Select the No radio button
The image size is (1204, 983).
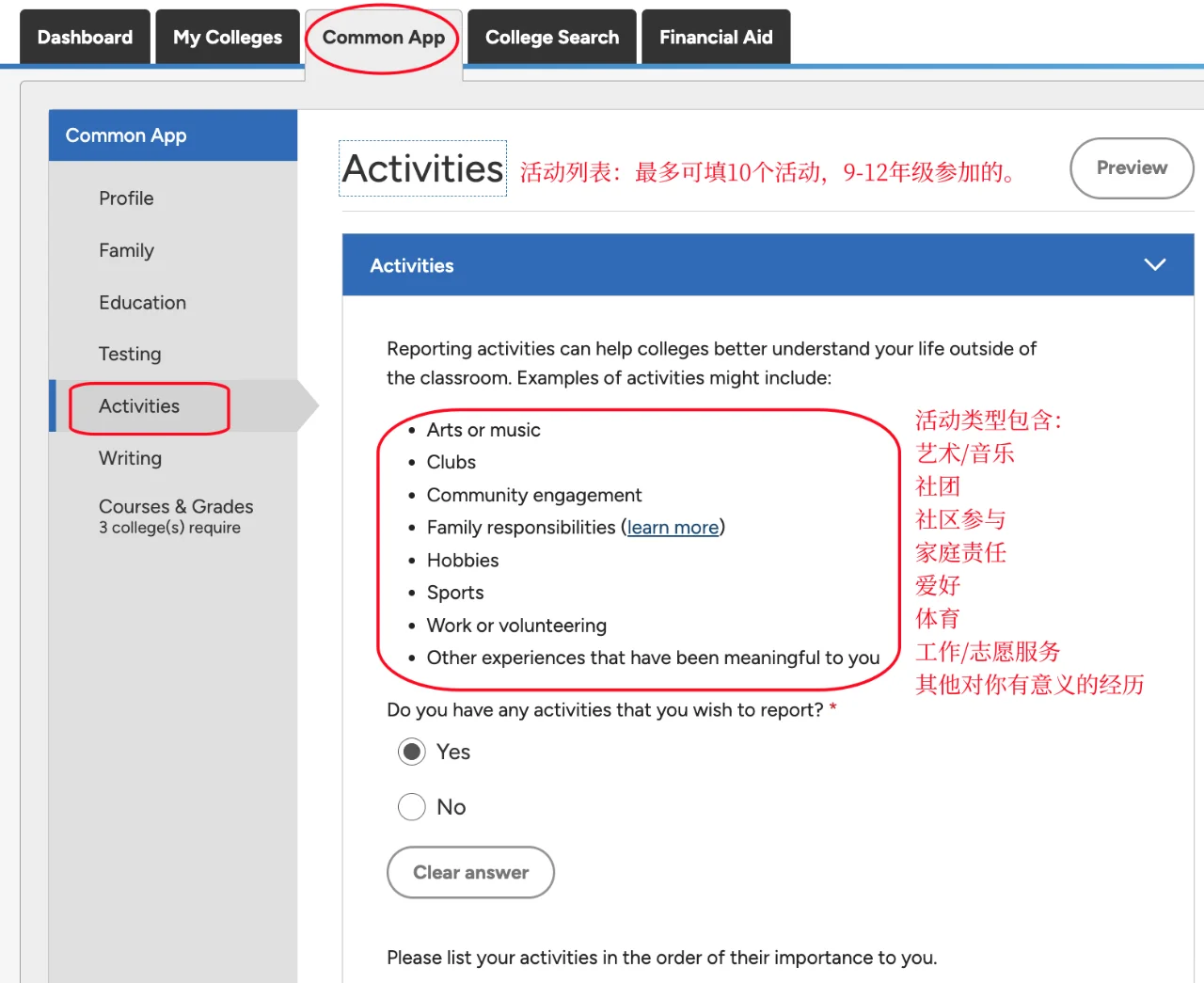click(411, 806)
